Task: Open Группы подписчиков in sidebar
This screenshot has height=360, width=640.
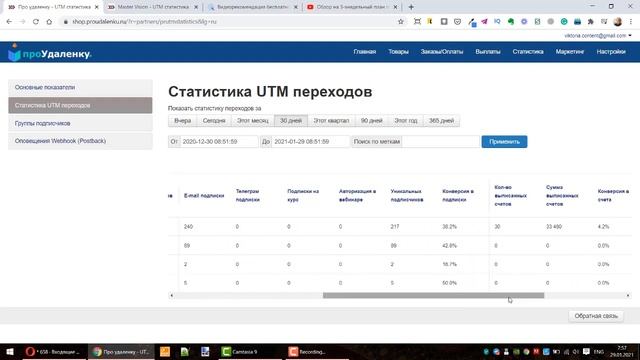Action: (80, 123)
